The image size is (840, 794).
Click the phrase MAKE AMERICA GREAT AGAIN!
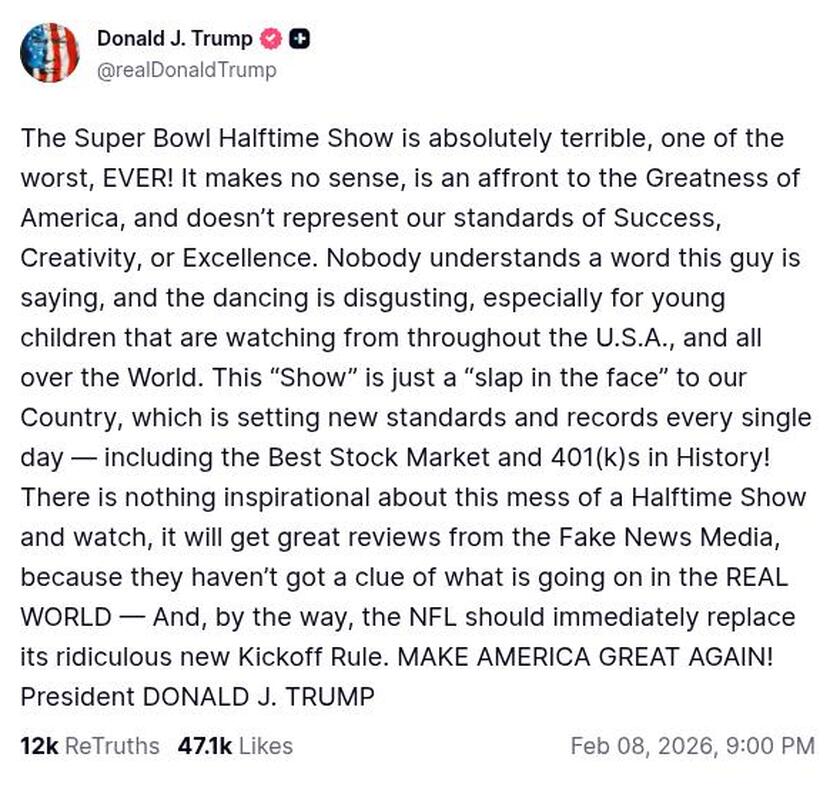tap(590, 658)
